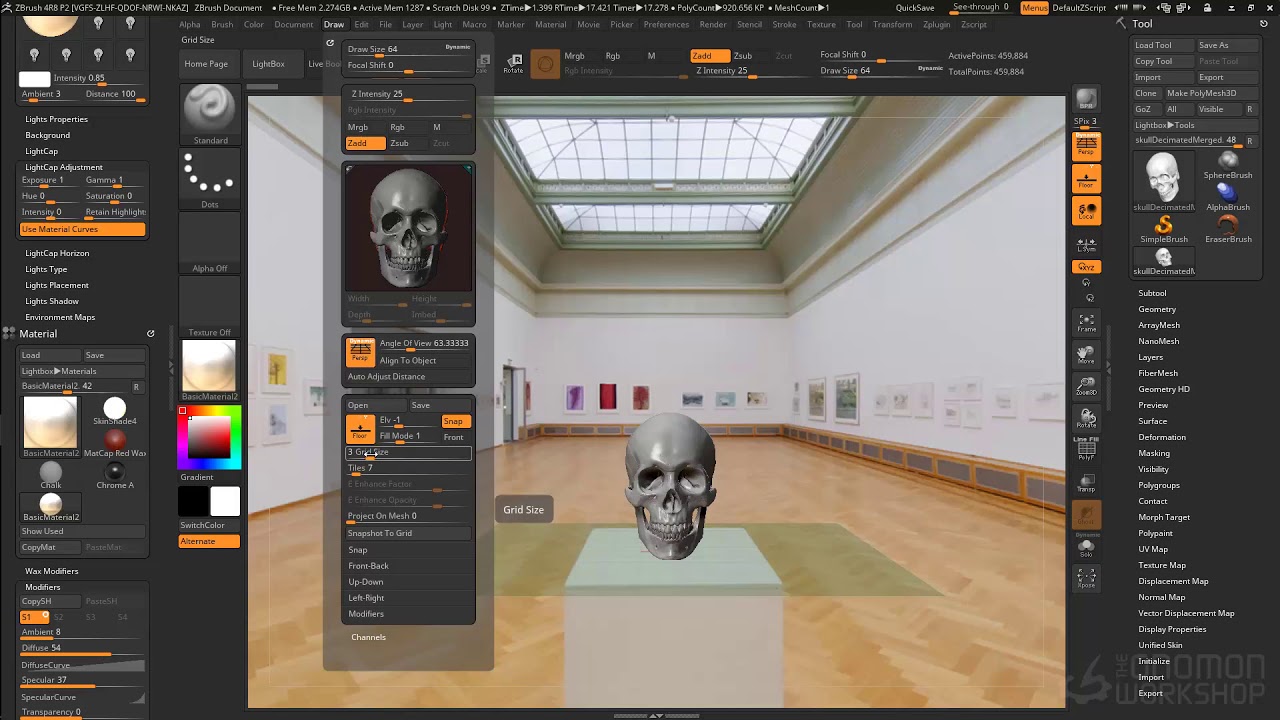Expand Environment Maps section
The image size is (1280, 720).
coord(60,317)
